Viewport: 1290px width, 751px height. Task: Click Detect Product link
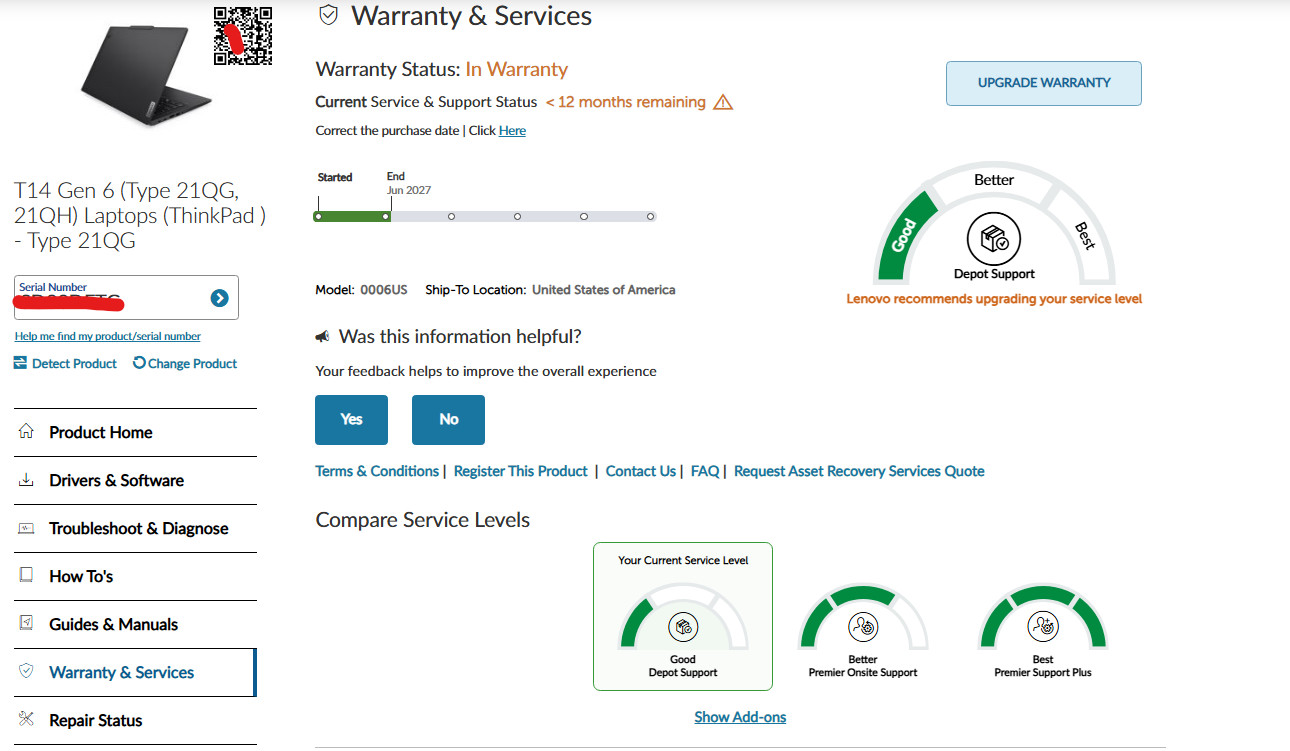(x=74, y=363)
